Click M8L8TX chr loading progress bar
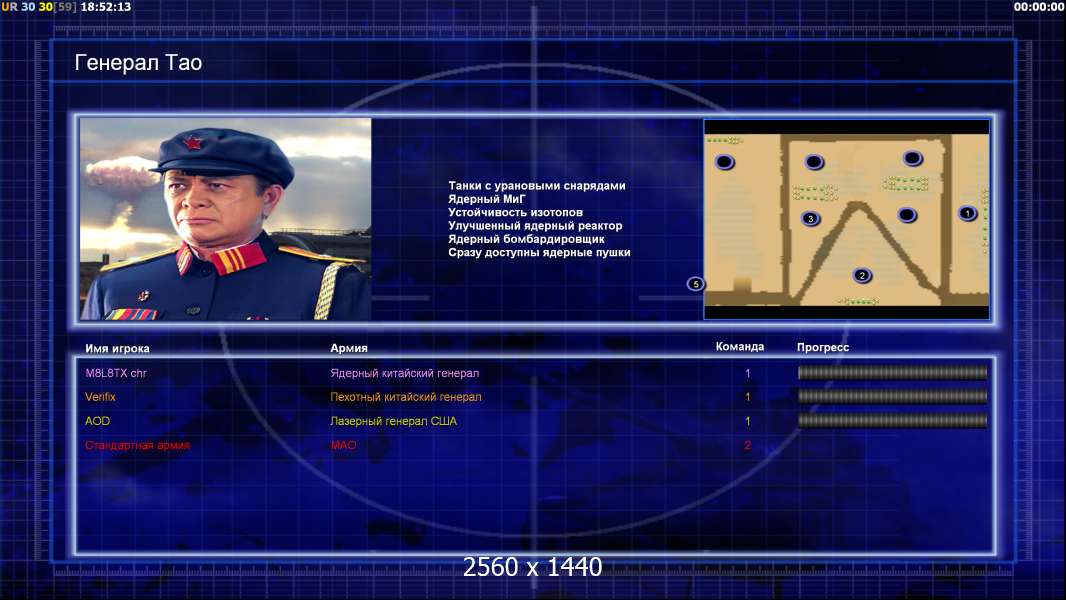Screen dimensions: 1066x600 pyautogui.click(x=892, y=372)
